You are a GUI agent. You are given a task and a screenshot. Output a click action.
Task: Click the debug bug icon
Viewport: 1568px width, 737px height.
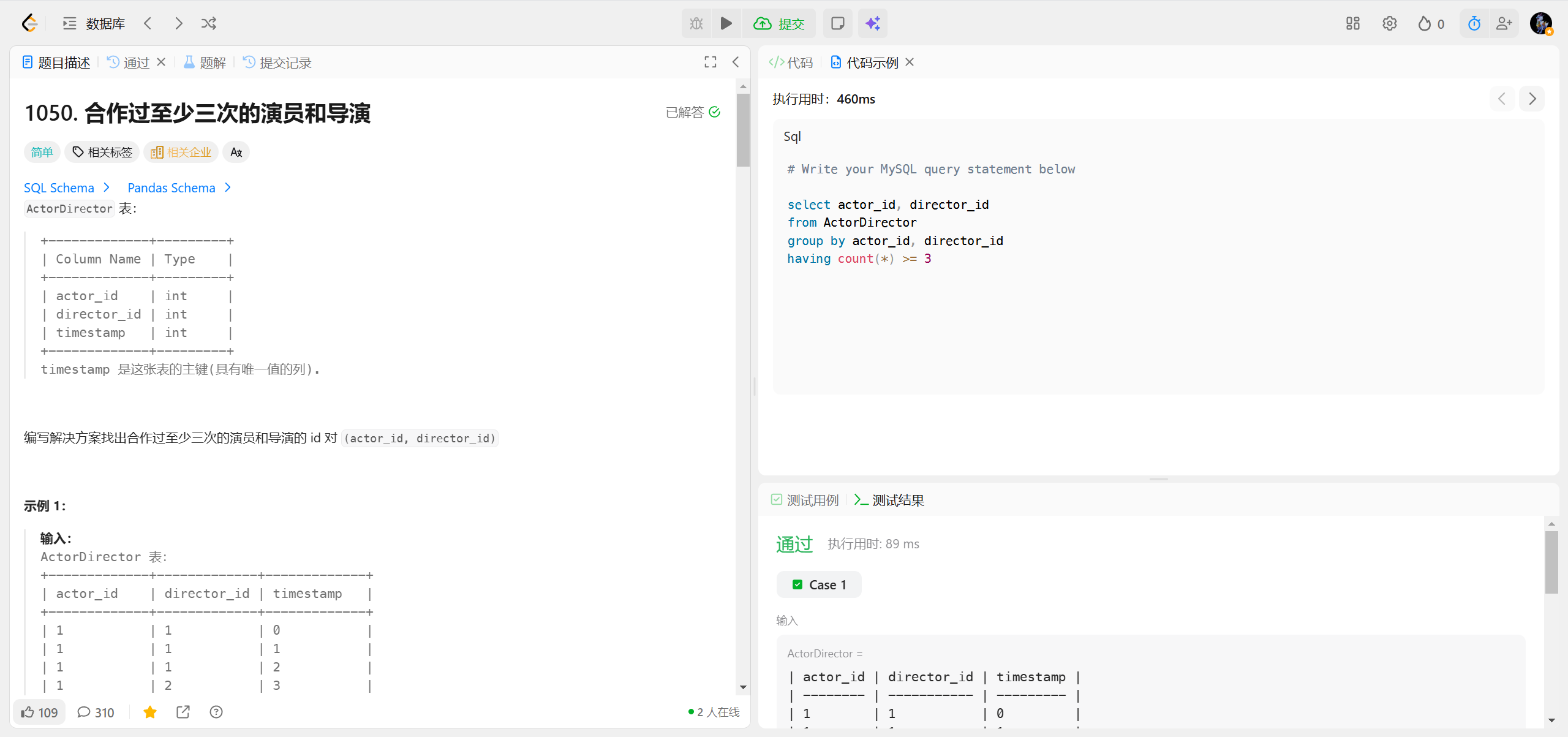click(696, 23)
